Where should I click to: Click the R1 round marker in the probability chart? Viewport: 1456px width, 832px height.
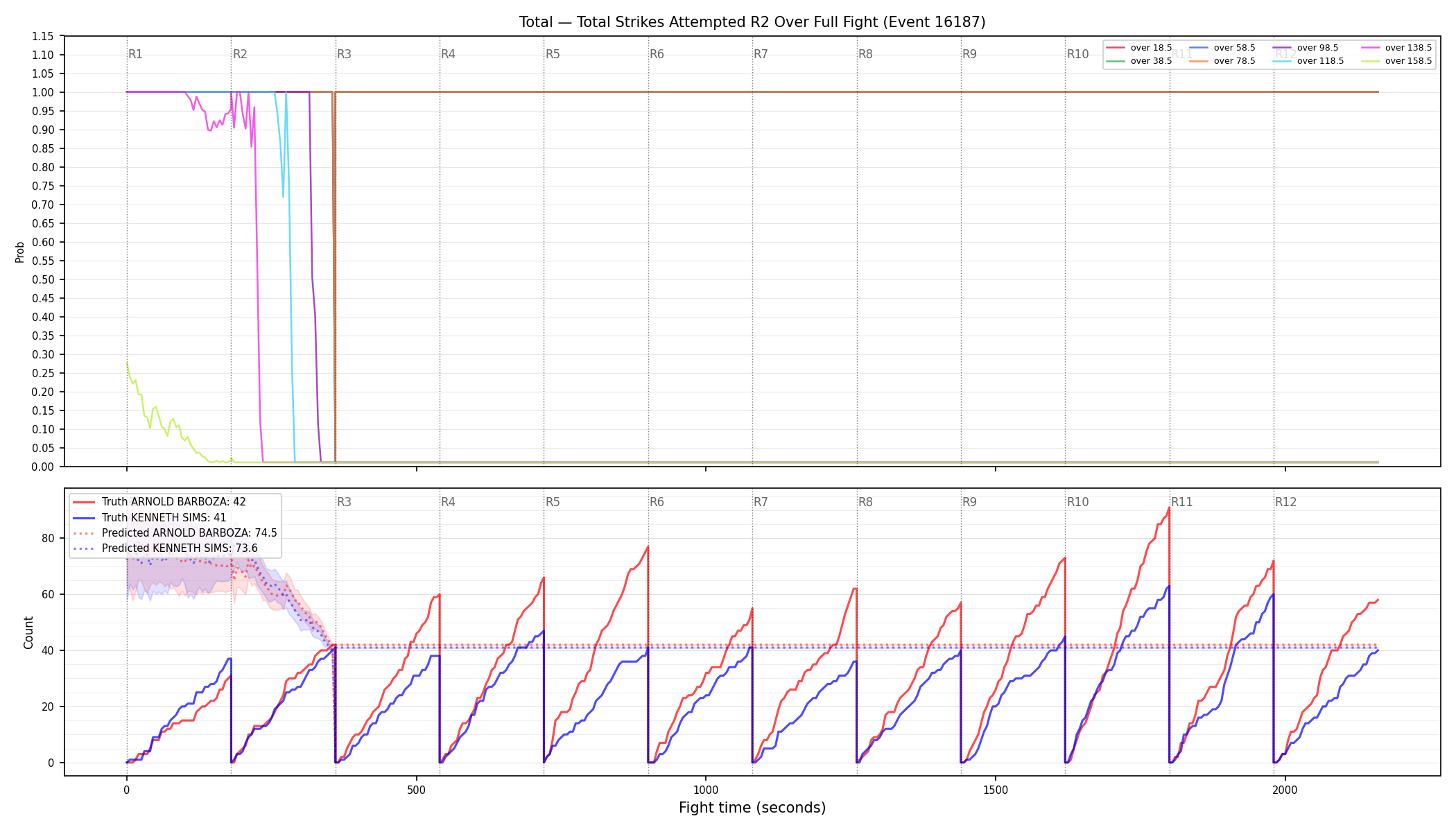135,54
